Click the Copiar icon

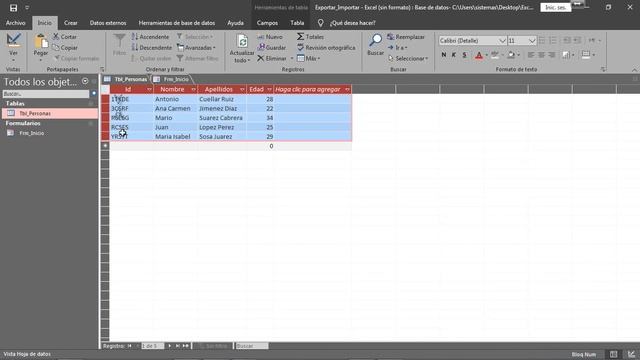point(56,48)
